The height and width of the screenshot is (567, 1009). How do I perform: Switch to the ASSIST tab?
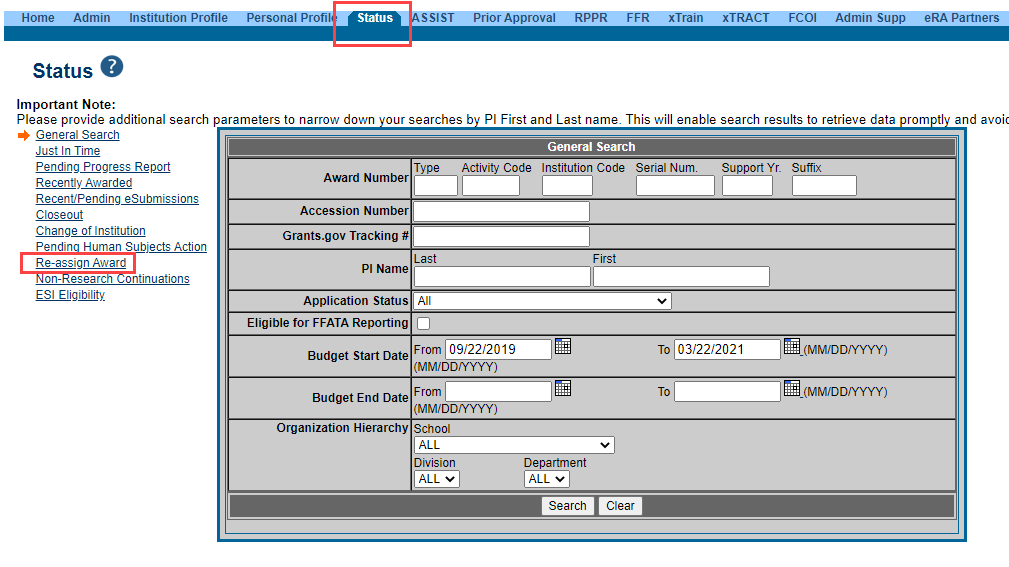432,18
